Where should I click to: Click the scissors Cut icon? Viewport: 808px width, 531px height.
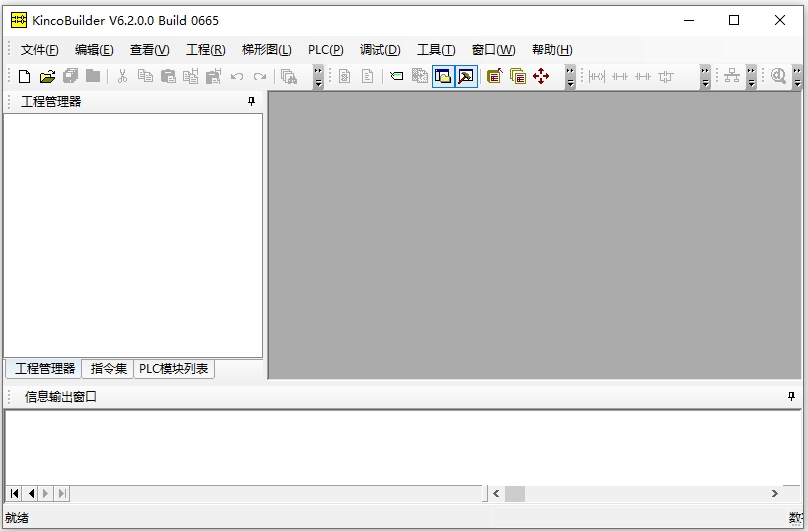(122, 76)
